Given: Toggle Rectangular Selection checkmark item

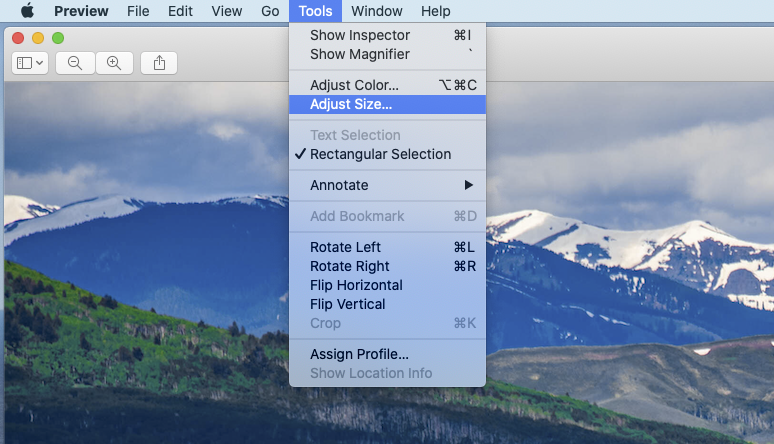Looking at the screenshot, I should tap(387, 154).
